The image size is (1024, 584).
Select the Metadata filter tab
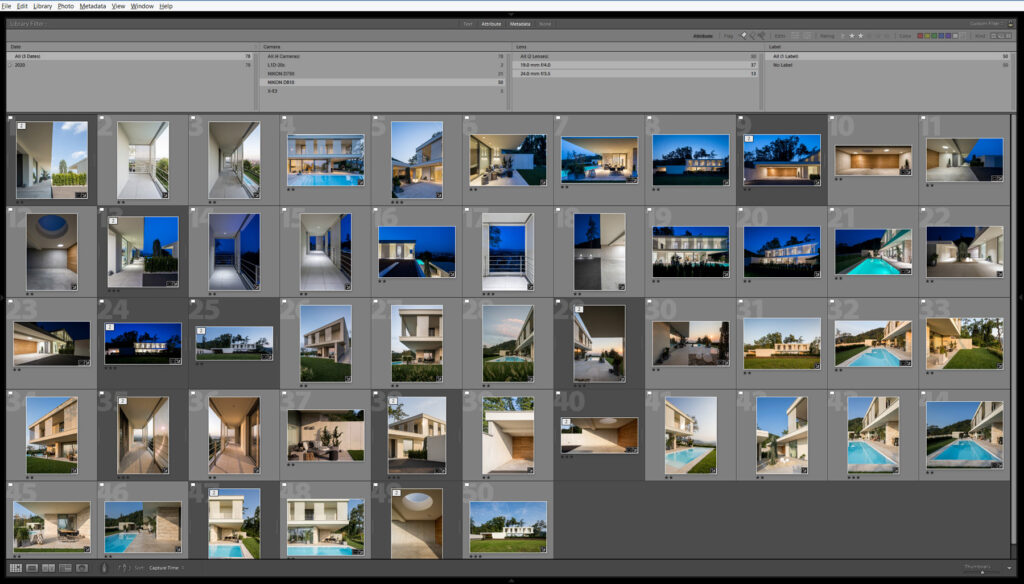click(x=520, y=23)
